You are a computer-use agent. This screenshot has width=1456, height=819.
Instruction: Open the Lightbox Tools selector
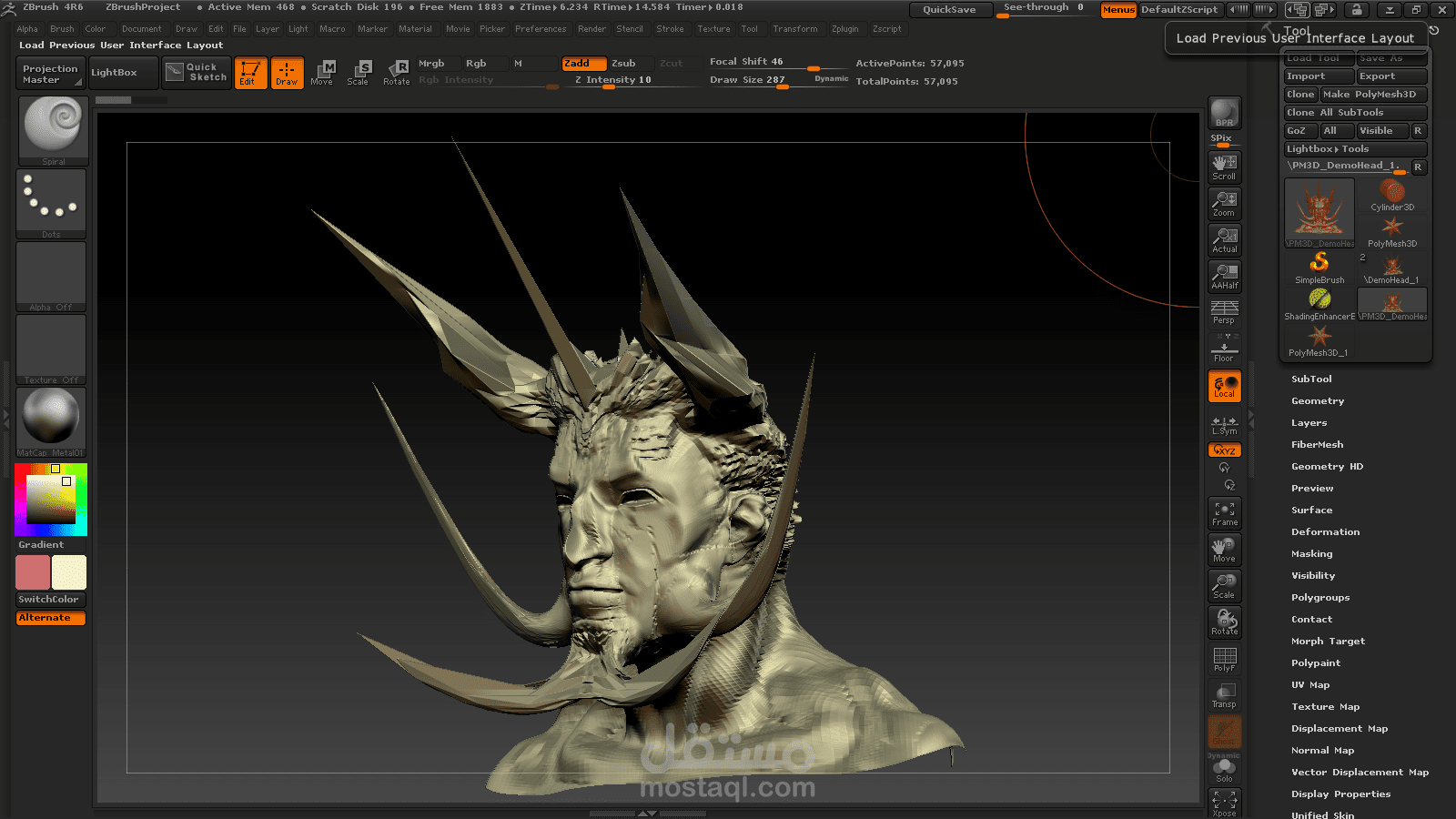[1355, 148]
